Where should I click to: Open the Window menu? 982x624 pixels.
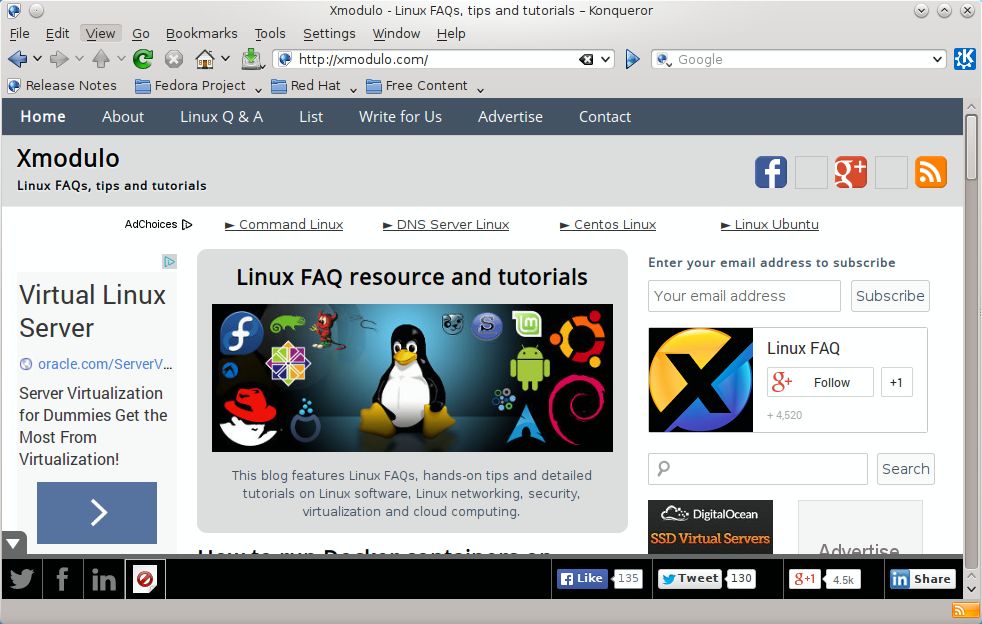coord(396,33)
